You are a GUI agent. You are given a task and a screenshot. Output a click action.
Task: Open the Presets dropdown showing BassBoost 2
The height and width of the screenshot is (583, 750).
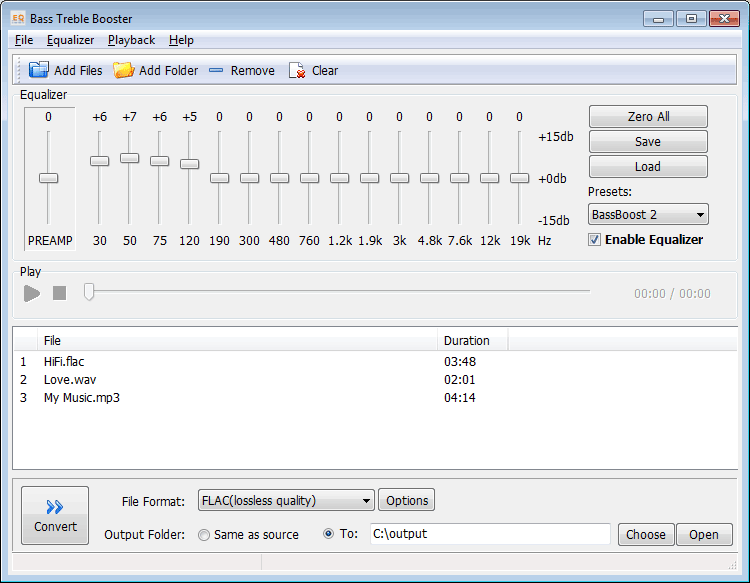tap(648, 214)
